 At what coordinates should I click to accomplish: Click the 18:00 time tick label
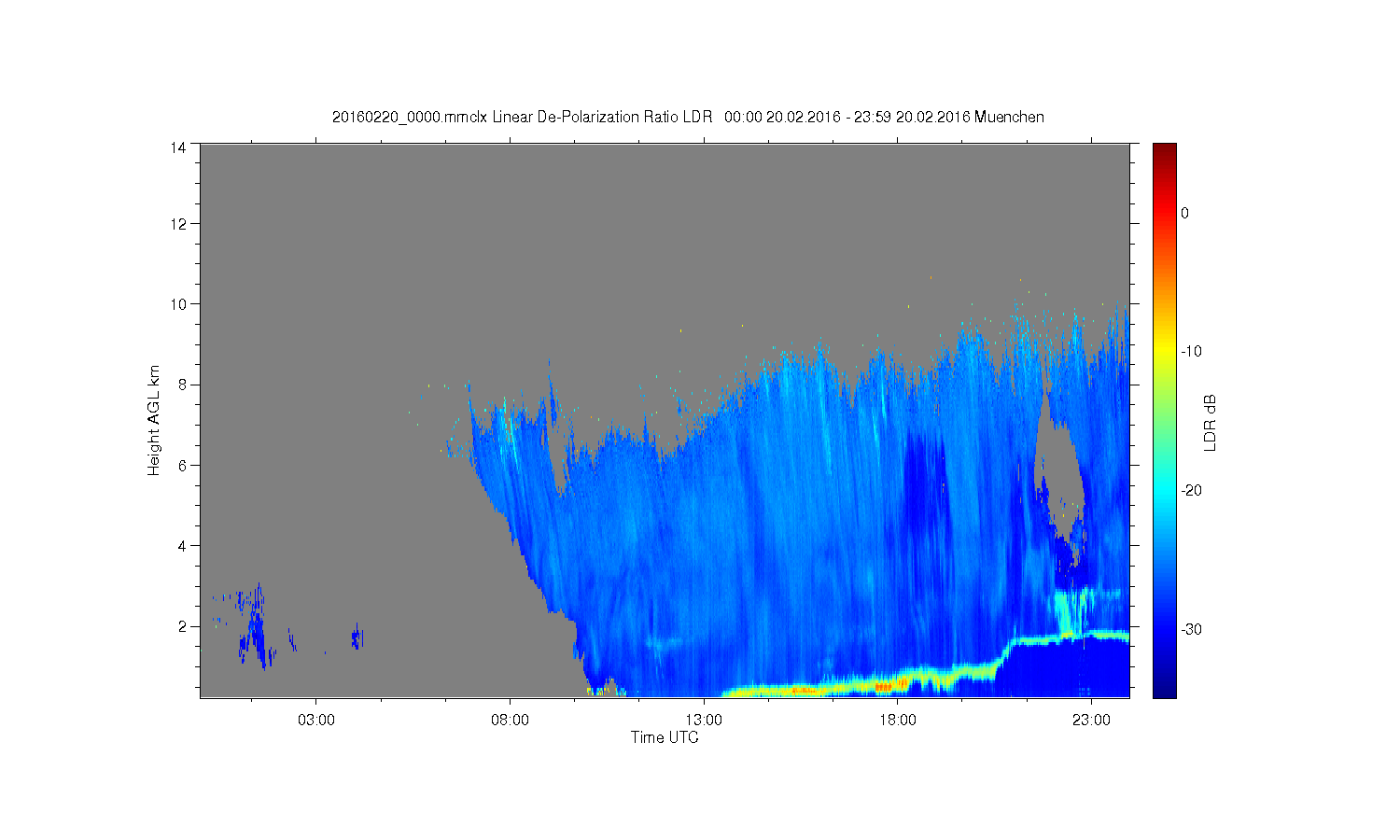[897, 721]
